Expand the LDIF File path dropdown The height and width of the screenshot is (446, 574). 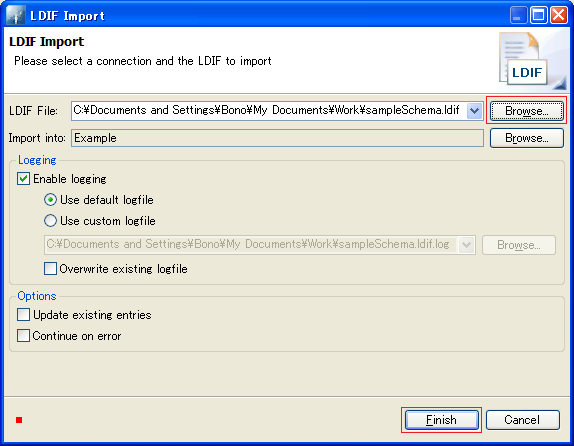coord(474,111)
